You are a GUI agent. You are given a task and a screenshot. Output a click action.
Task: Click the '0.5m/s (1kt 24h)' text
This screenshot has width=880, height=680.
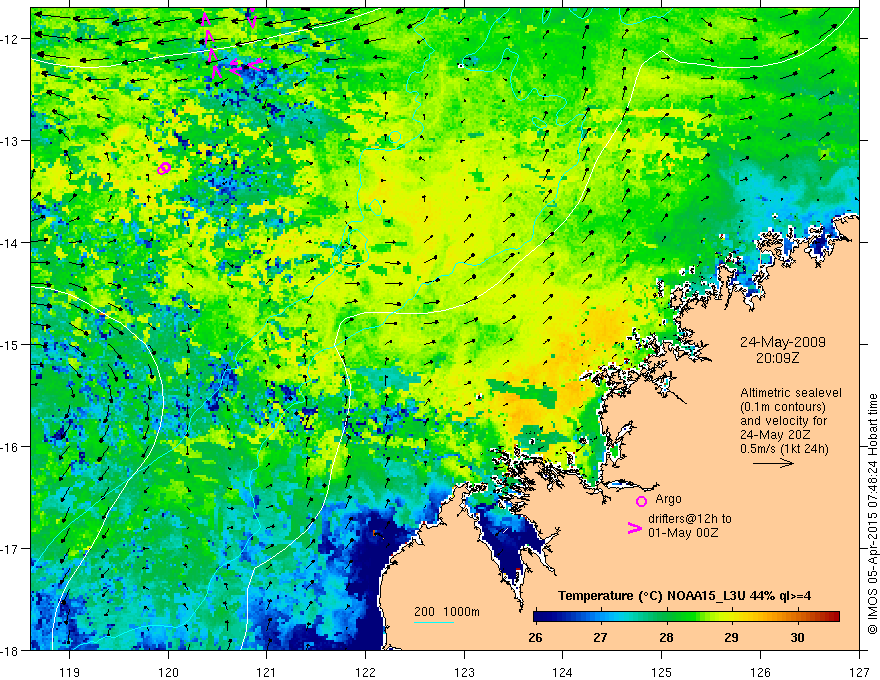pos(784,449)
